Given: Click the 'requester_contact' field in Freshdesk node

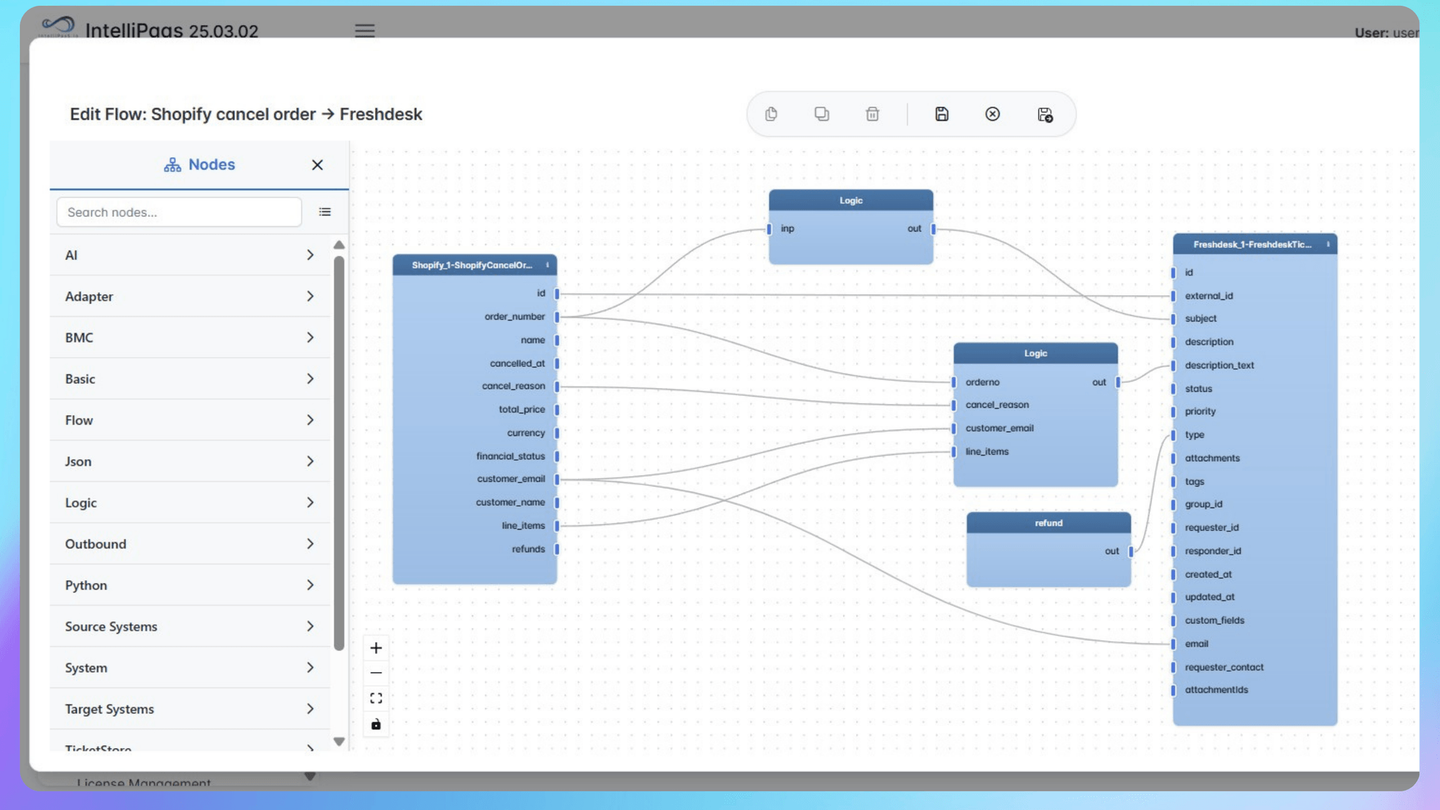Looking at the screenshot, I should (1224, 667).
